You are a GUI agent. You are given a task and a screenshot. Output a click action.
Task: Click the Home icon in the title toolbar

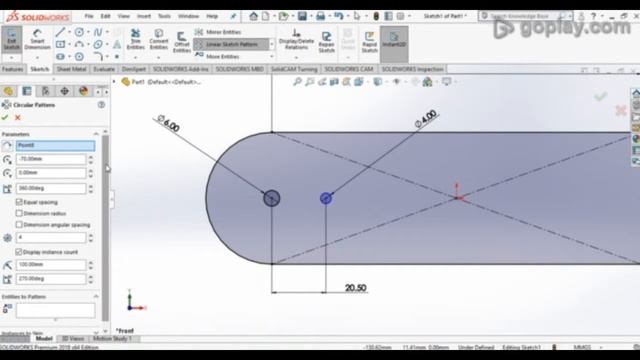pyautogui.click(x=253, y=16)
